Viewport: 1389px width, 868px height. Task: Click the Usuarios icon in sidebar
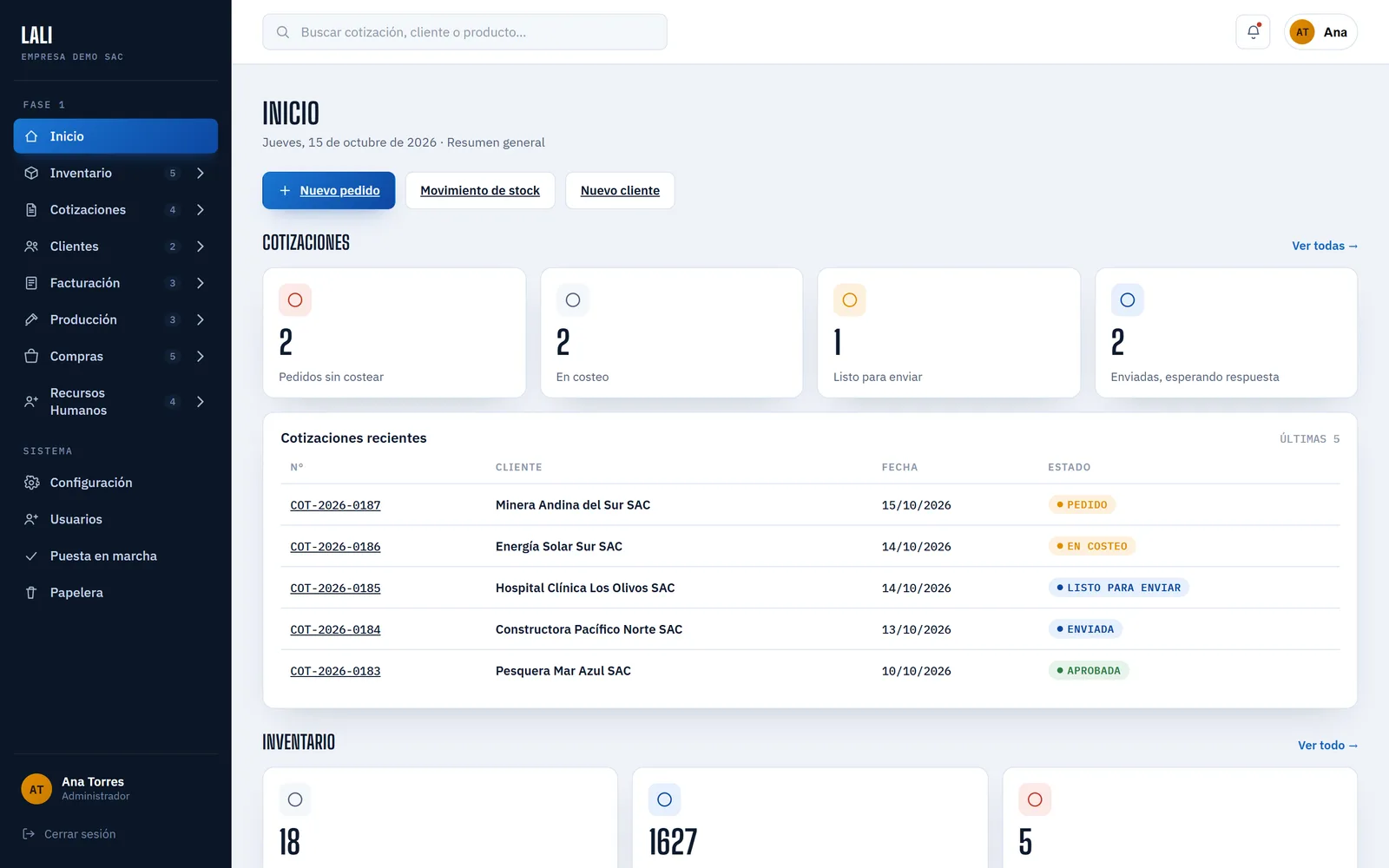(x=31, y=519)
